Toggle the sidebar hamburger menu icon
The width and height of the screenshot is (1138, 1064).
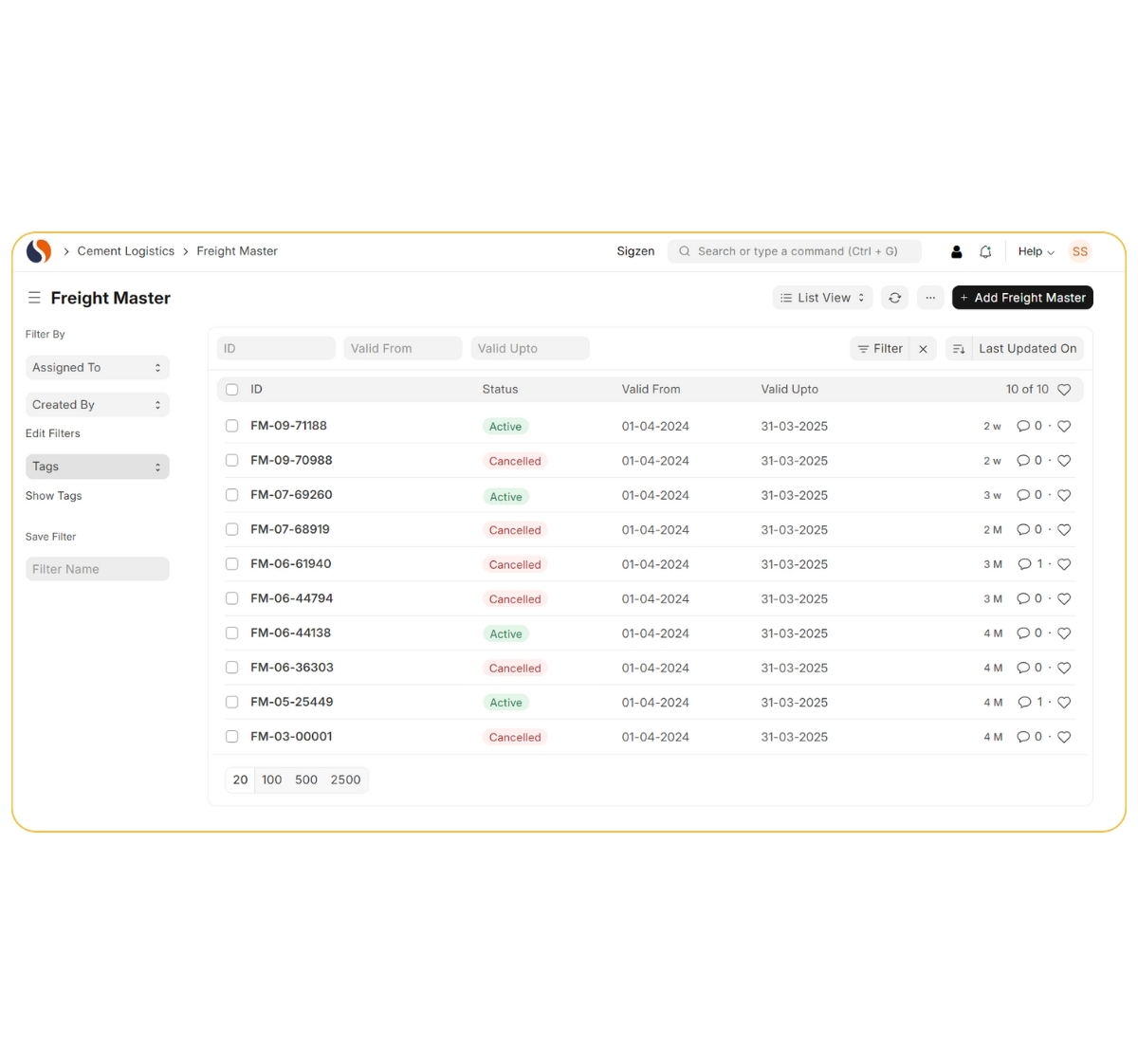pos(34,298)
